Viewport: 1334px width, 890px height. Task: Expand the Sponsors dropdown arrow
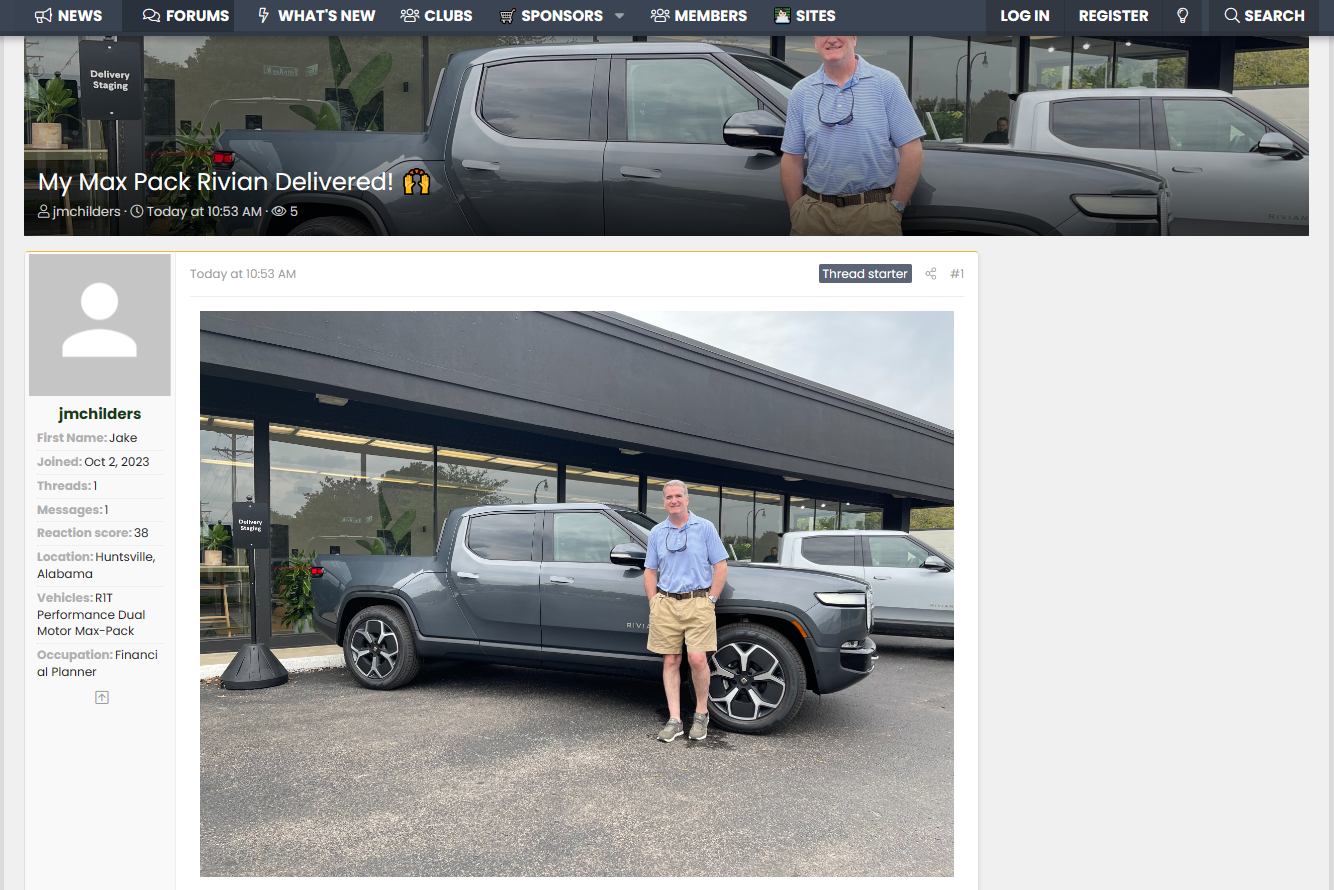coord(619,16)
